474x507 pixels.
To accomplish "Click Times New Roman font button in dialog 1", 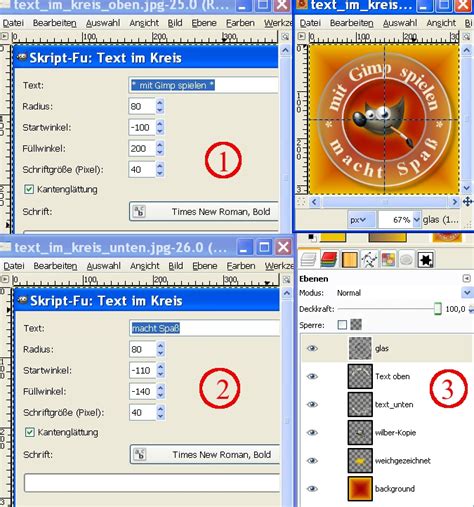I will [203, 211].
